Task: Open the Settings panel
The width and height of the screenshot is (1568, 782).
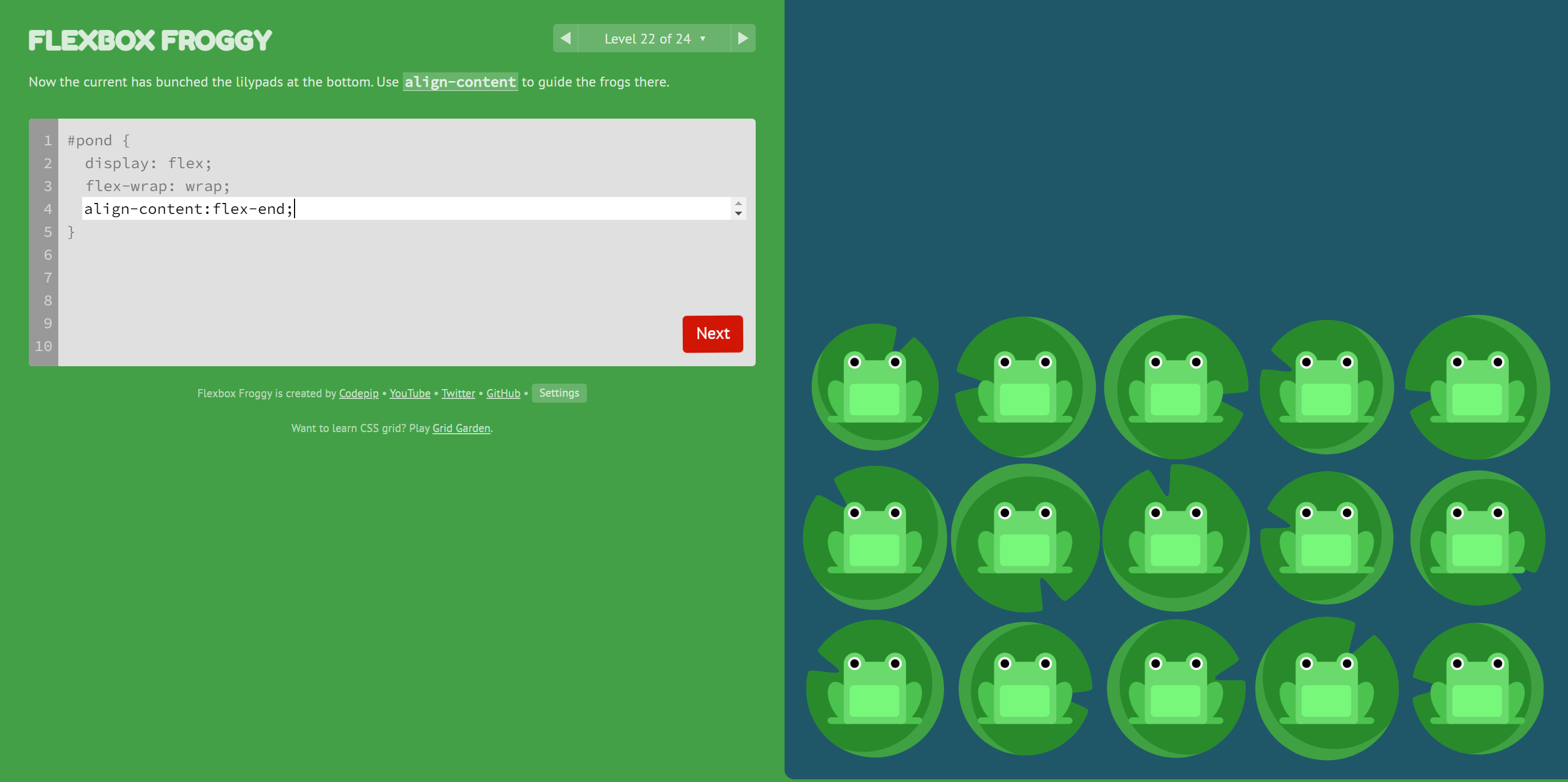Action: [x=559, y=393]
